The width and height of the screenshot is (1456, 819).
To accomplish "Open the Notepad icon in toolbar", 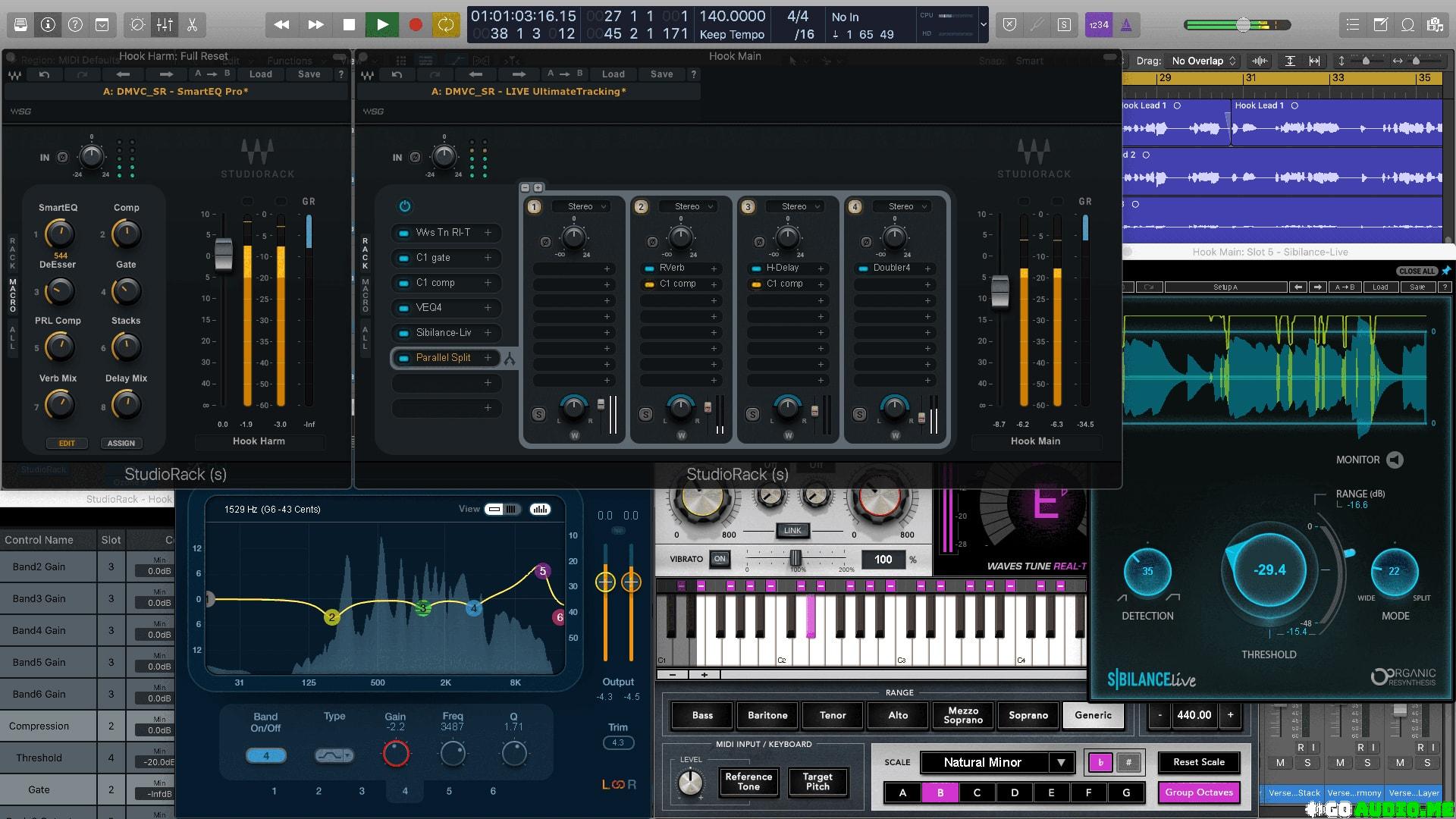I will tap(1380, 25).
